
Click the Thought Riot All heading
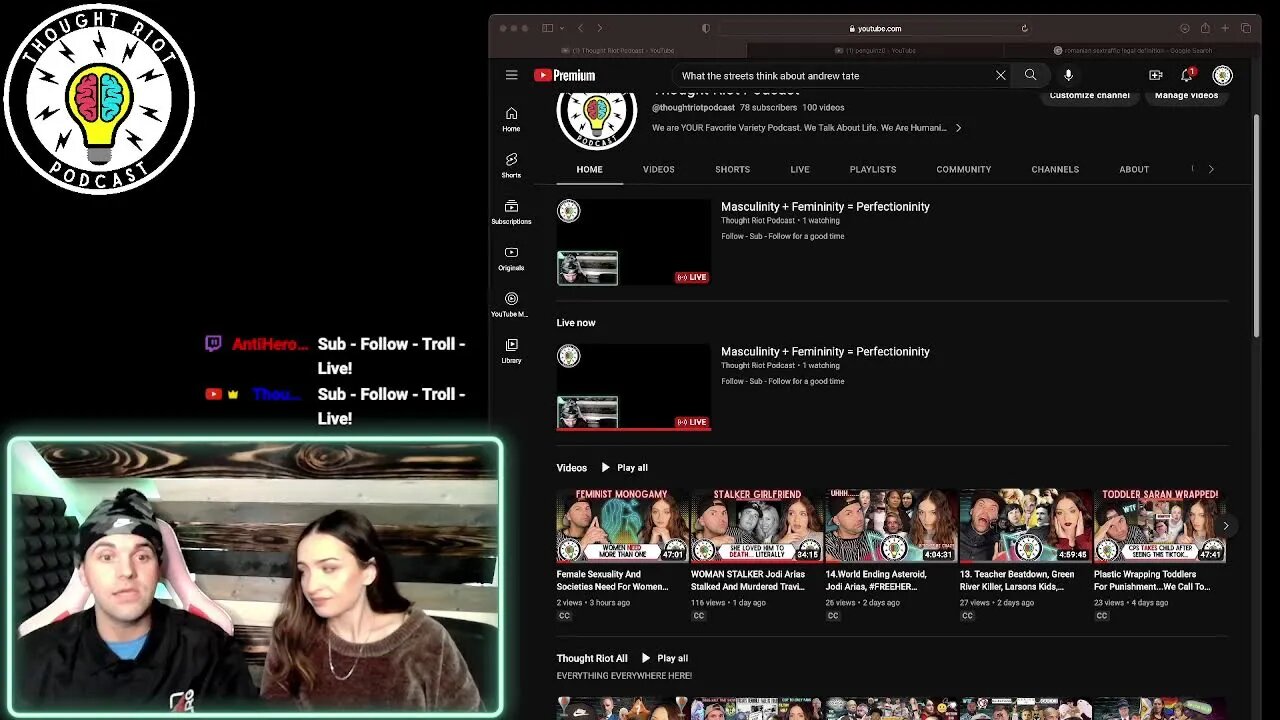(592, 658)
